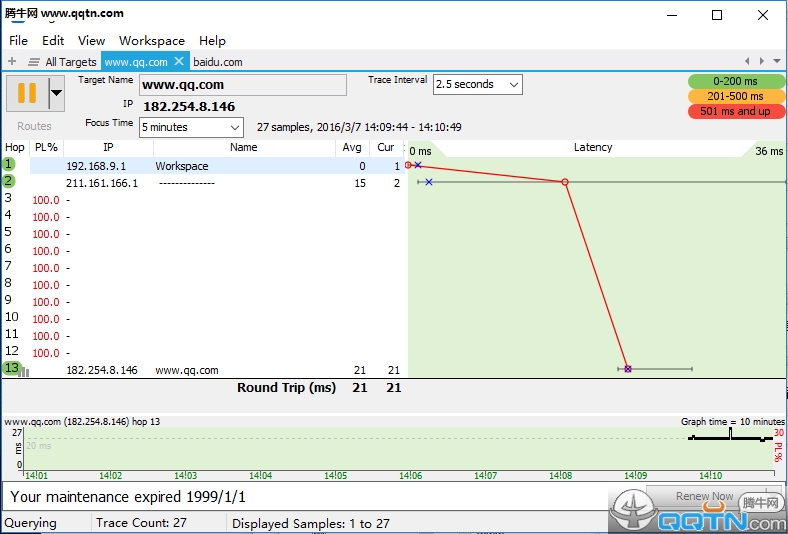Click the 201-500 ms orange legend

[x=736, y=96]
